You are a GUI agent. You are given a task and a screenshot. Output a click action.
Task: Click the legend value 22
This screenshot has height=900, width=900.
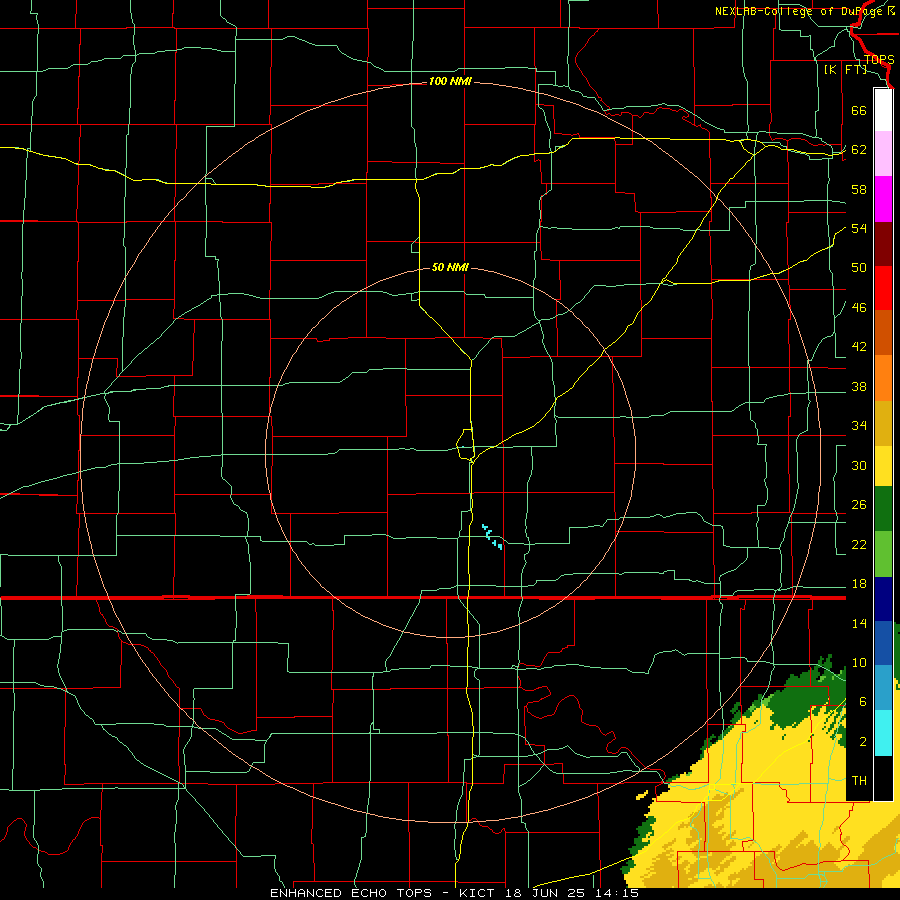pos(859,545)
